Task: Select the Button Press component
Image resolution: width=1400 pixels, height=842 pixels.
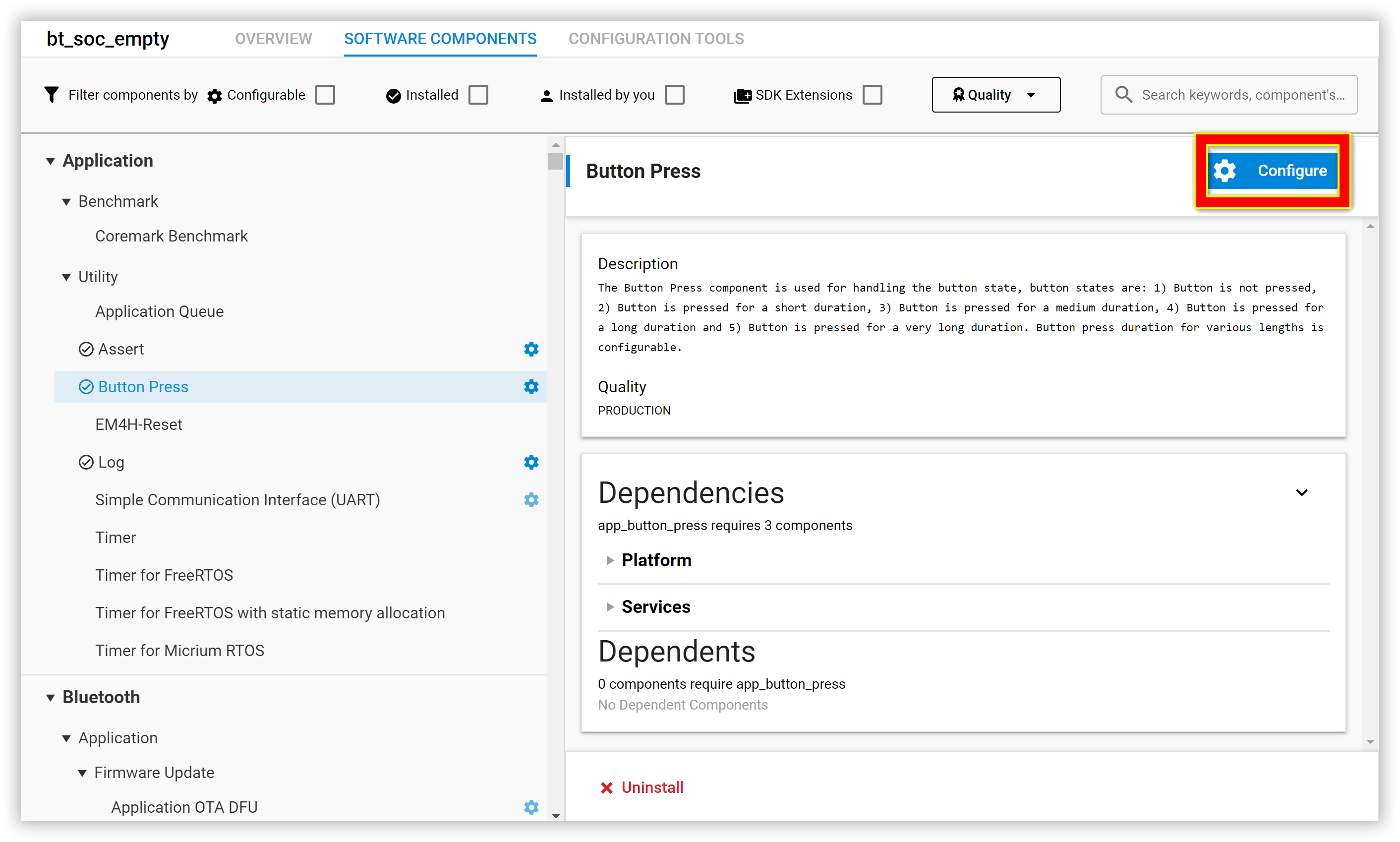Action: coord(143,387)
